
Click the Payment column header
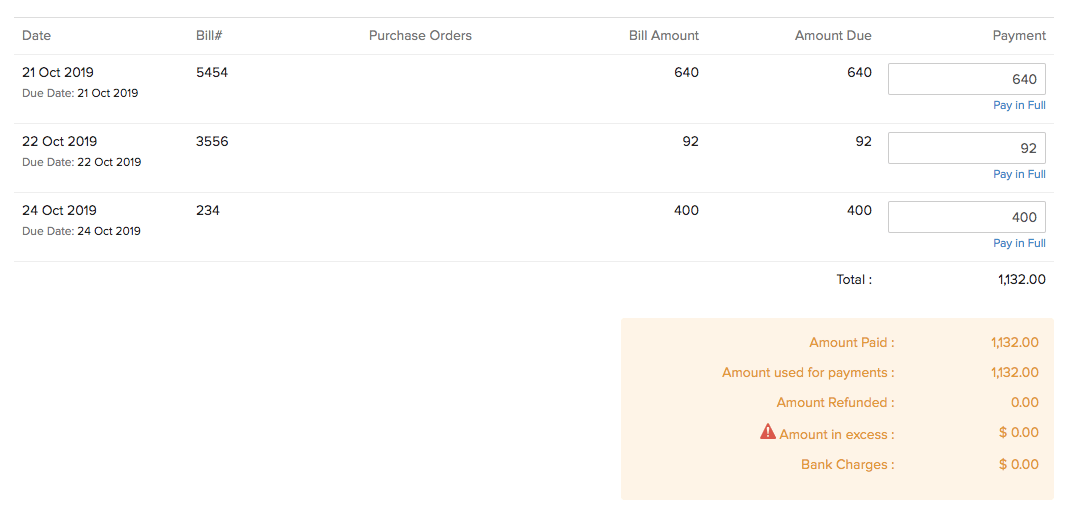pos(1019,35)
